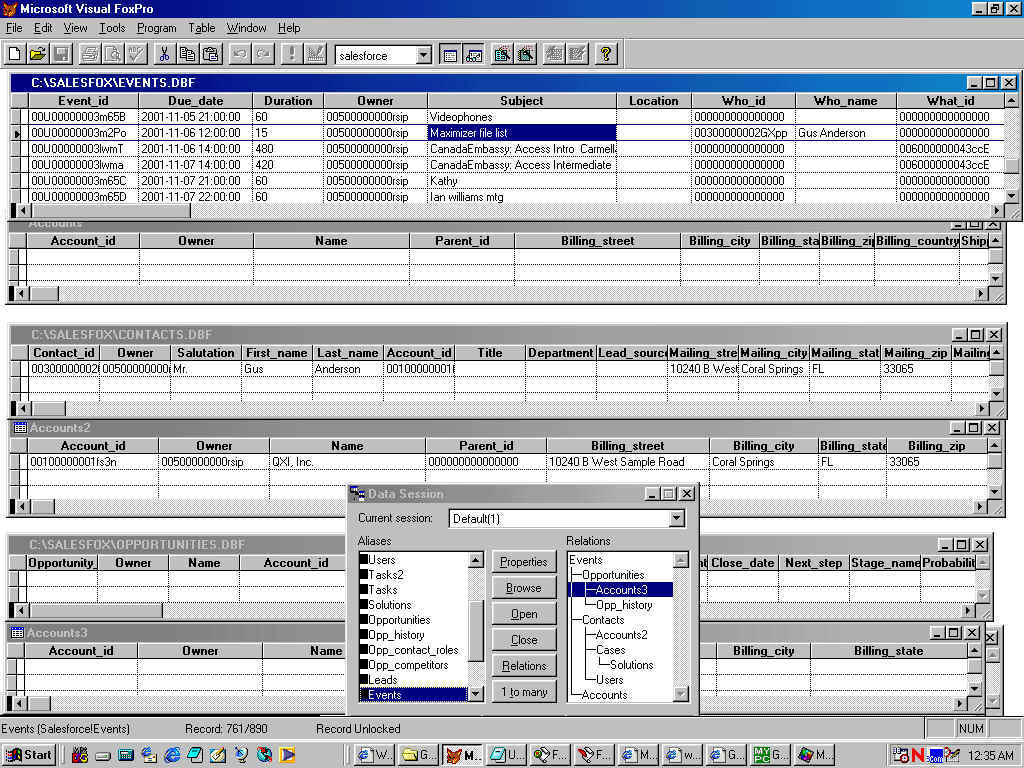The height and width of the screenshot is (768, 1024).
Task: Select the Users alias in Aliases list
Action: 413,560
